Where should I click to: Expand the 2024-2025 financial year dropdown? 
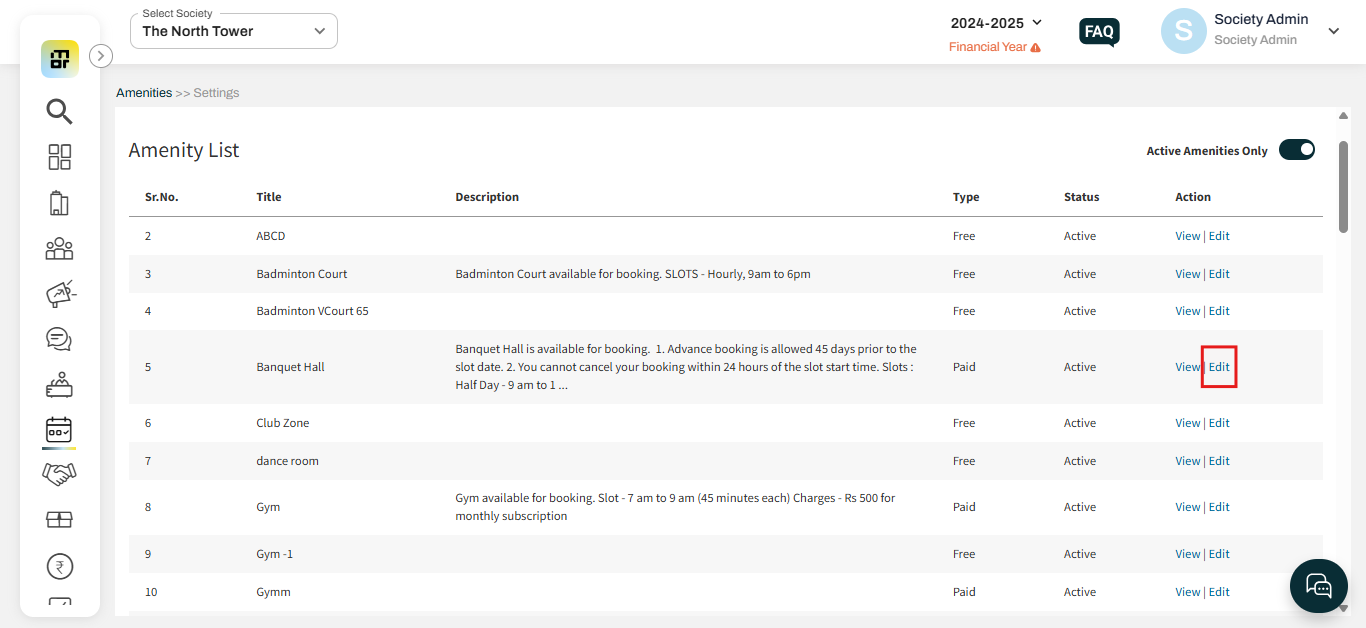coord(996,22)
